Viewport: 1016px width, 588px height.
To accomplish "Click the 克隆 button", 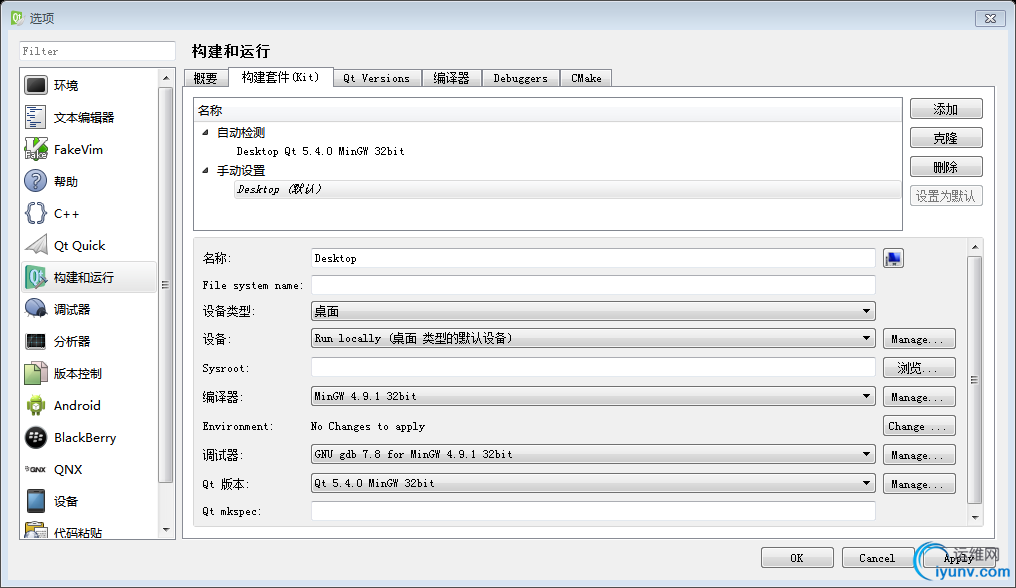I will pyautogui.click(x=946, y=138).
